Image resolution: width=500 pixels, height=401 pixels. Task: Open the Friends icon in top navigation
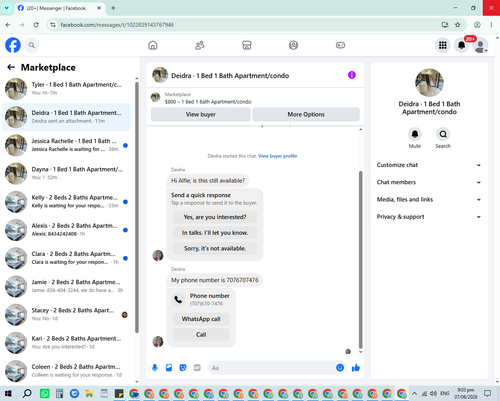point(200,45)
